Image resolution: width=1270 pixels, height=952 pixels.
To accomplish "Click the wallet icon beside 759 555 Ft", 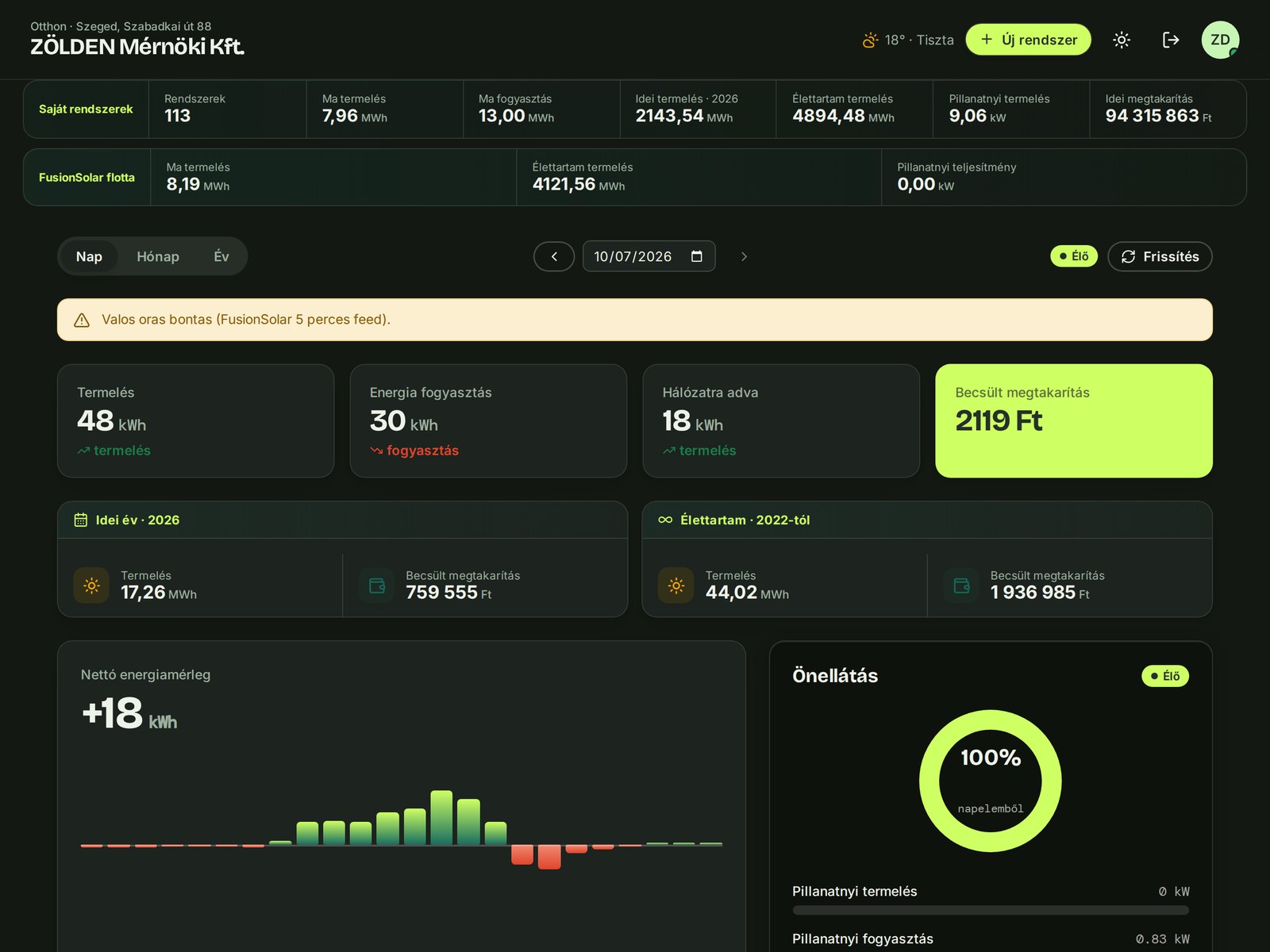I will pos(377,585).
